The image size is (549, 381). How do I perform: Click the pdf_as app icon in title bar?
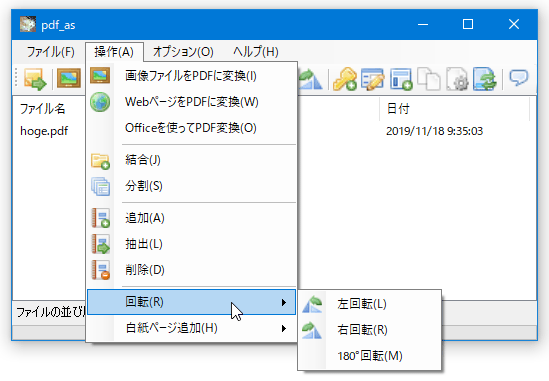(28, 24)
